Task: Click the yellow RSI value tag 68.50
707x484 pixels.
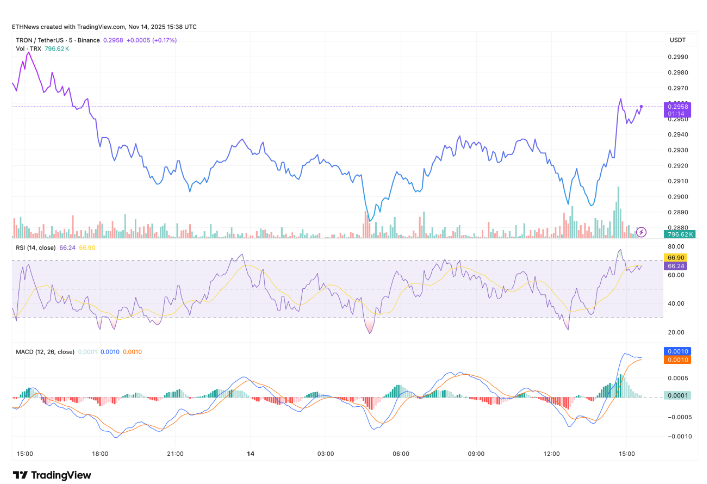Action: 675,258
